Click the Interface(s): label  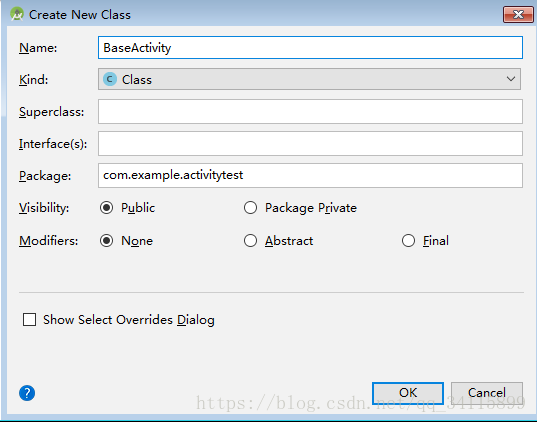pos(53,144)
